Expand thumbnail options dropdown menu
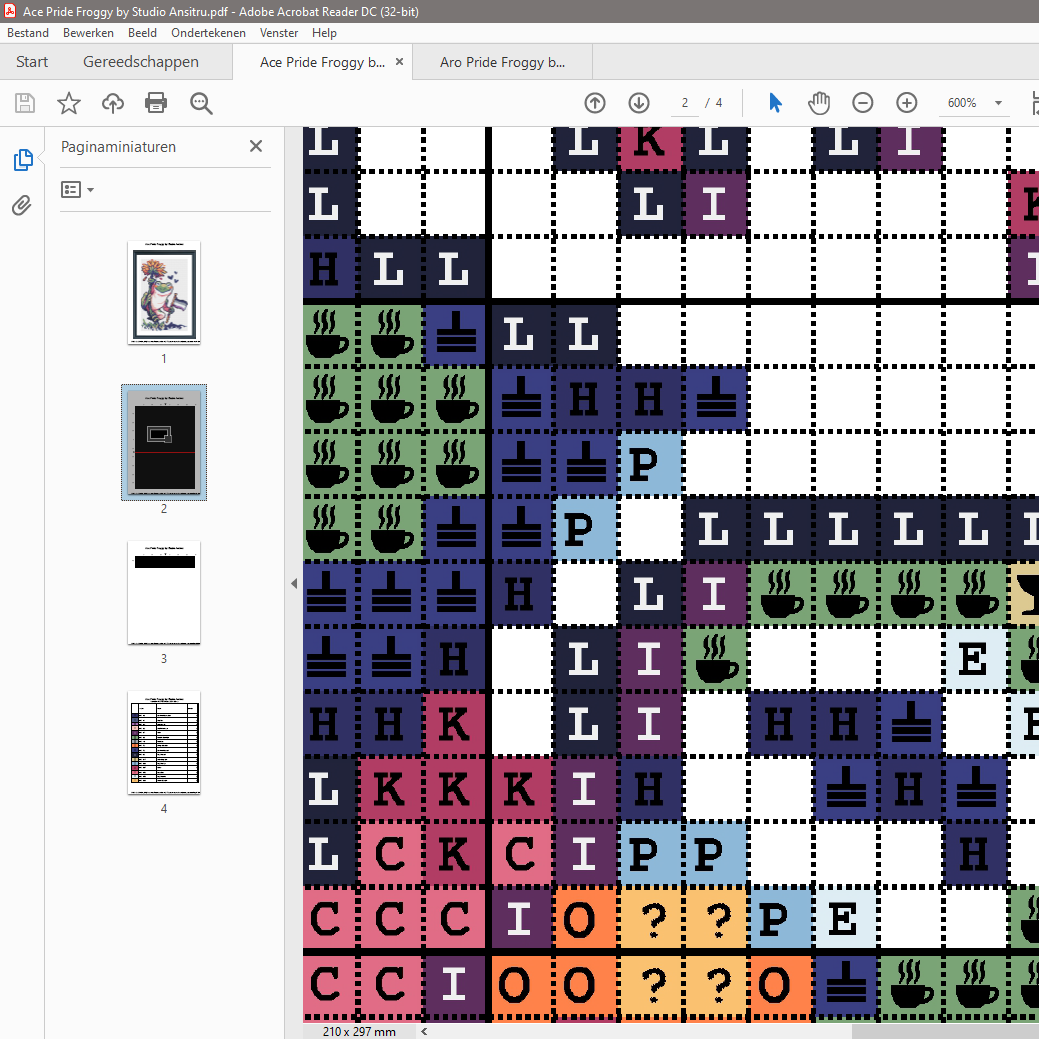 78,190
